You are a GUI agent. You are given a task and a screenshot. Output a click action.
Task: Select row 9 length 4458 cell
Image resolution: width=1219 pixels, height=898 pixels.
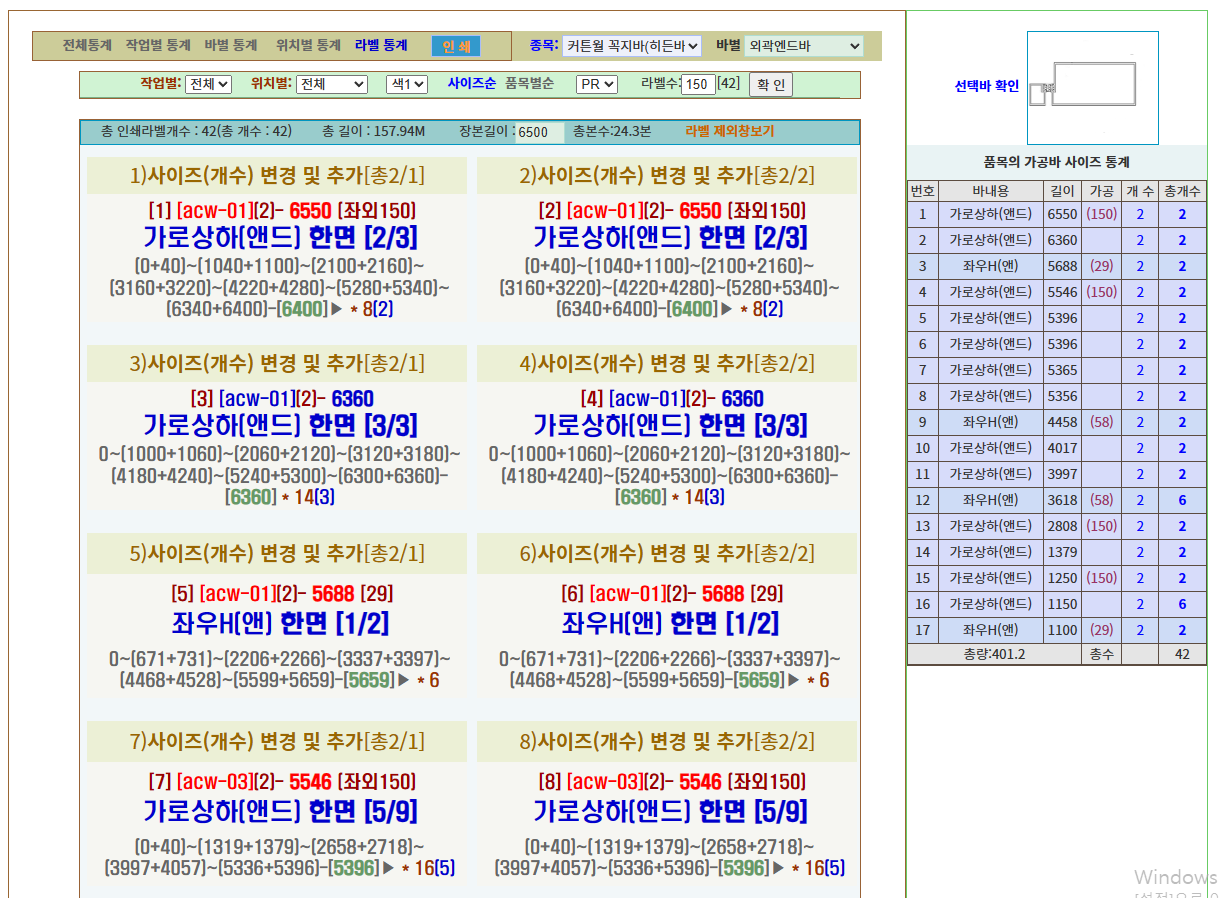click(x=1062, y=422)
